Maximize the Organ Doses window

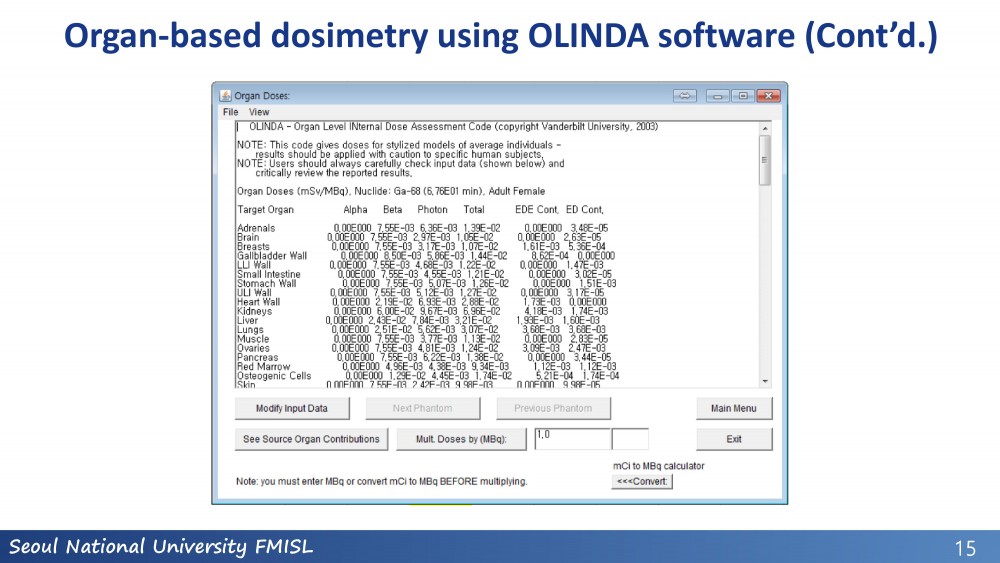click(x=743, y=96)
